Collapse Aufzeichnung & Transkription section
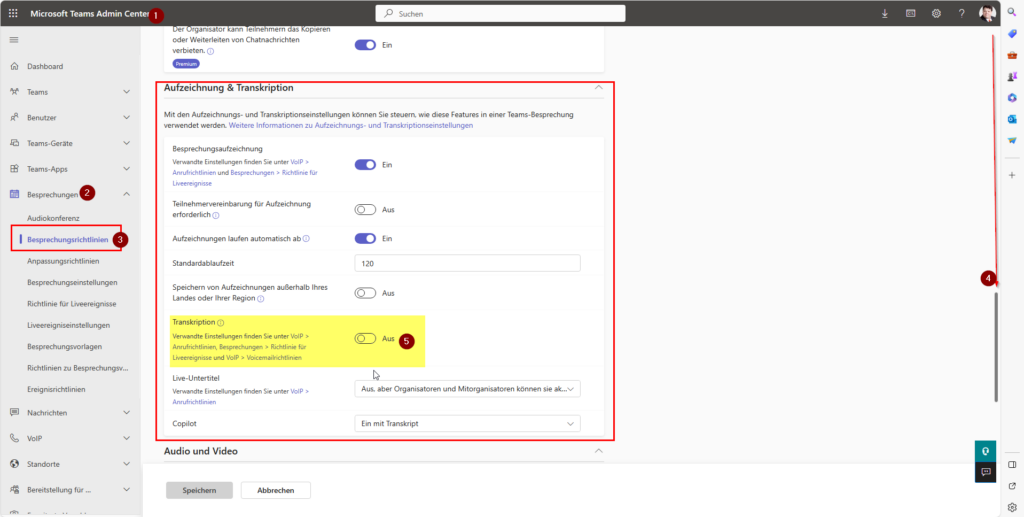Screen dimensions: 1024x517 tap(598, 87)
